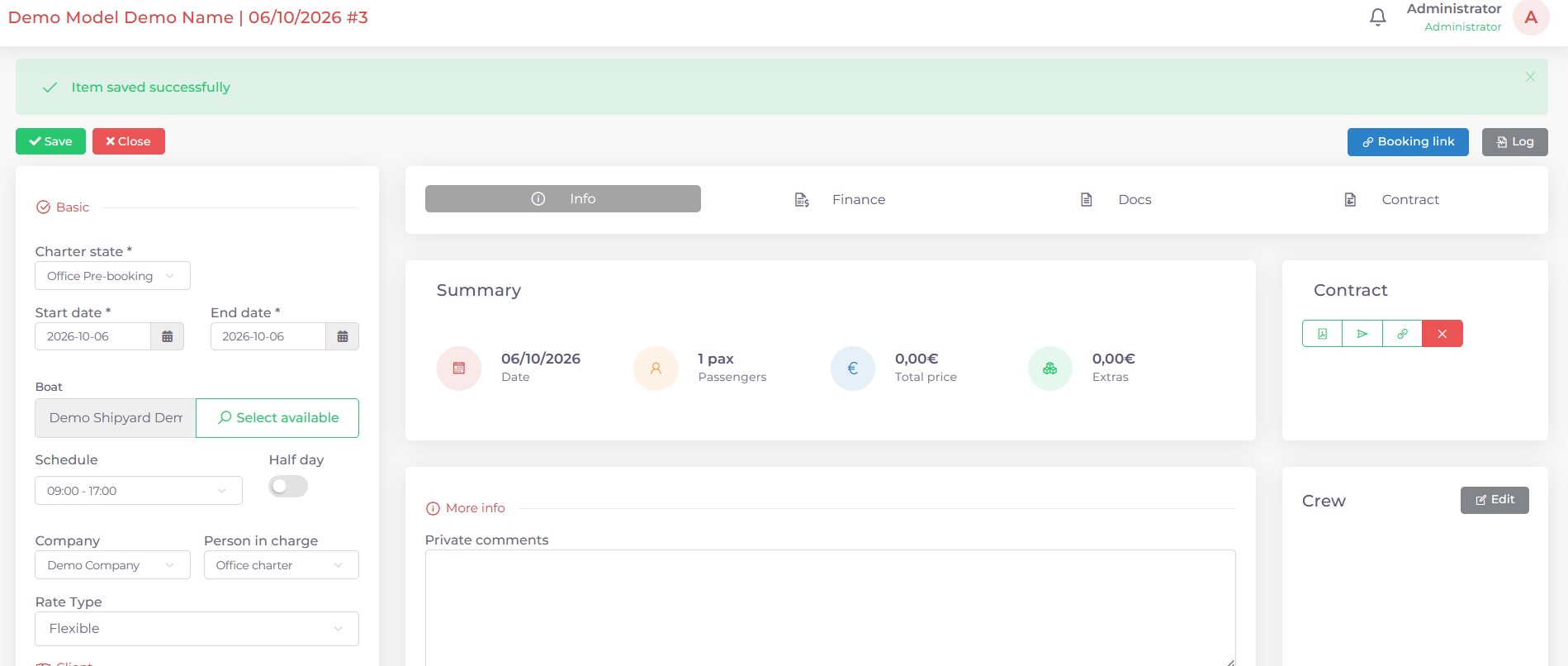Open the Company dropdown
The image size is (1568, 666).
click(x=112, y=565)
